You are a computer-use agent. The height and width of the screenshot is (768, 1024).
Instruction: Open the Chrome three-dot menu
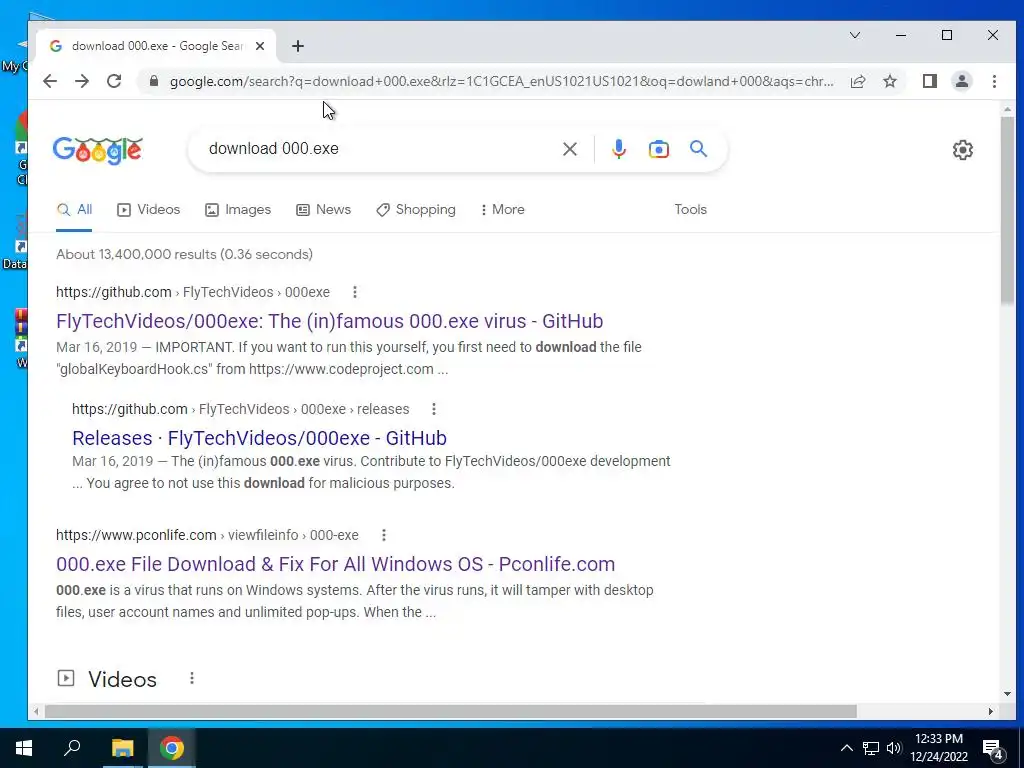click(x=994, y=81)
